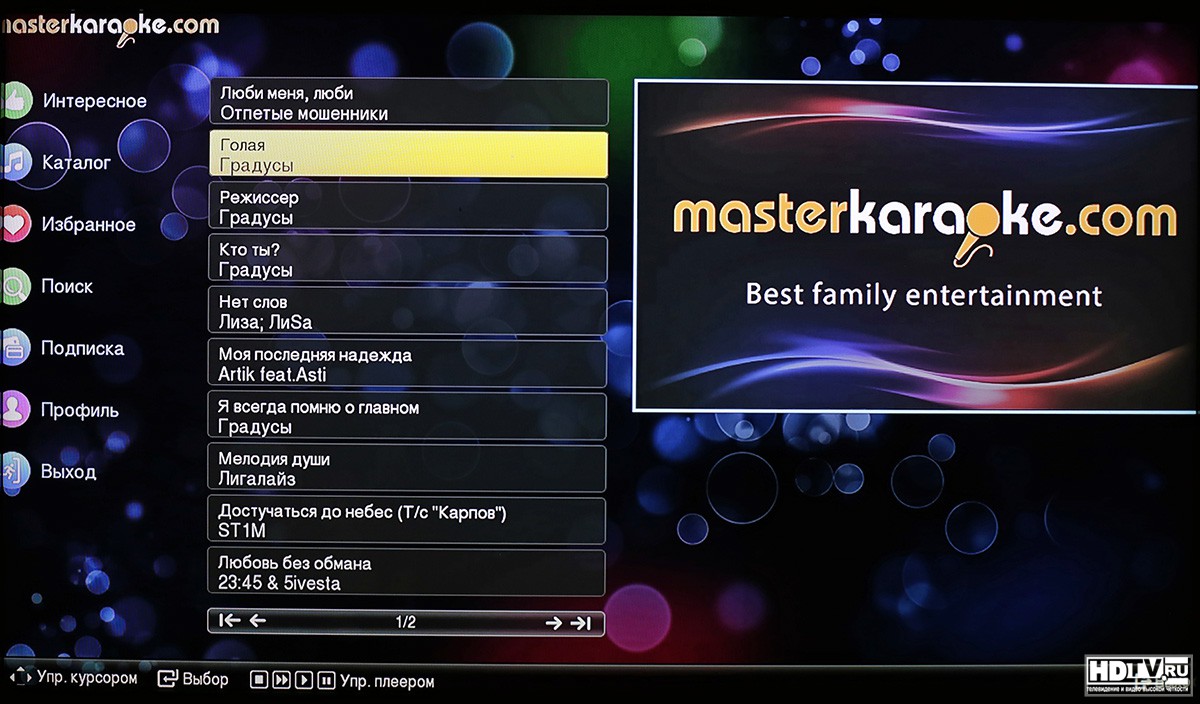Viewport: 1200px width, 704px height.
Task: Jump to last page arrow
Action: [581, 623]
